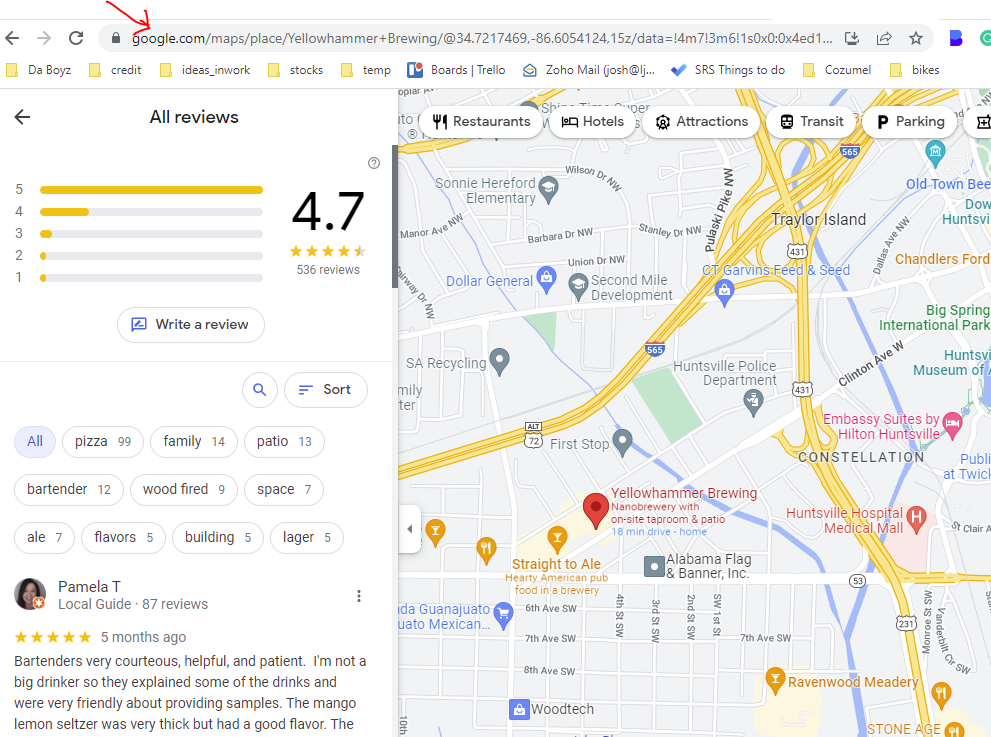Expand the temp bookmarks folder
991x737 pixels.
click(366, 70)
